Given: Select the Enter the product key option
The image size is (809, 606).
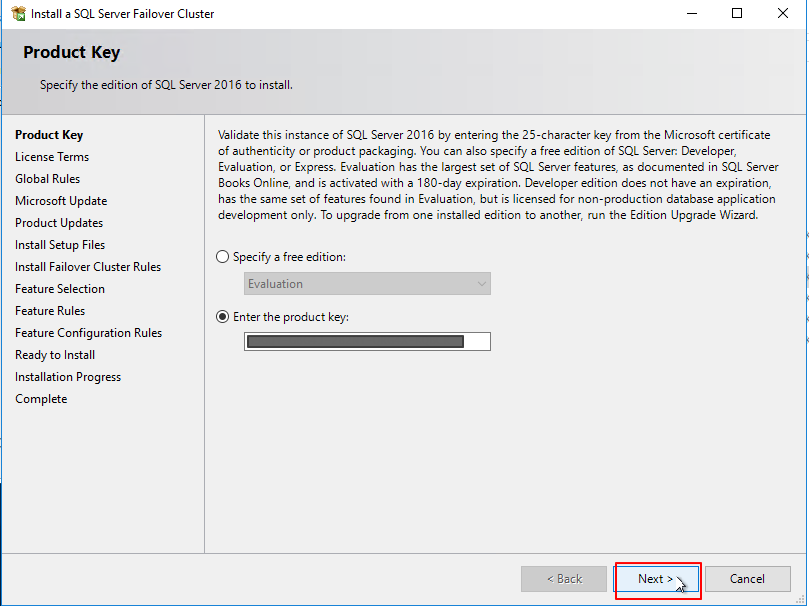Looking at the screenshot, I should [221, 316].
